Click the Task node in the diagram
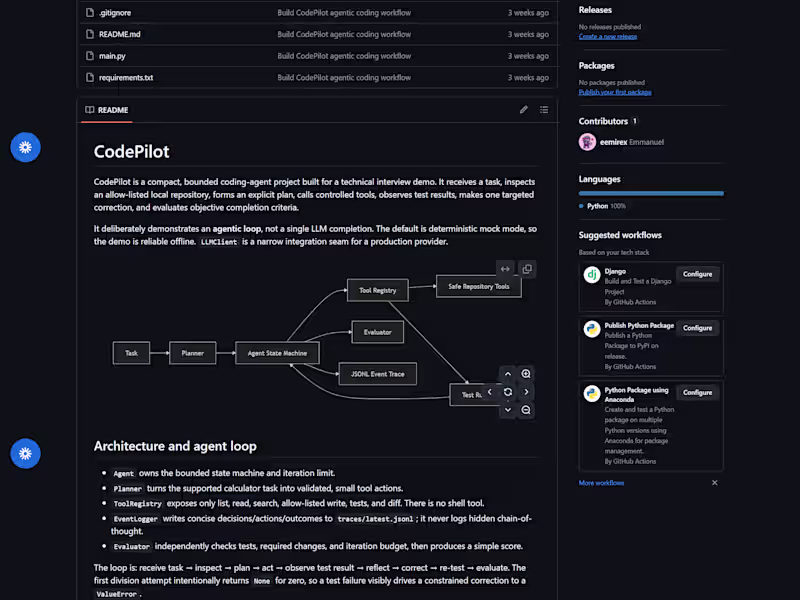The width and height of the screenshot is (800, 600). tap(132, 353)
